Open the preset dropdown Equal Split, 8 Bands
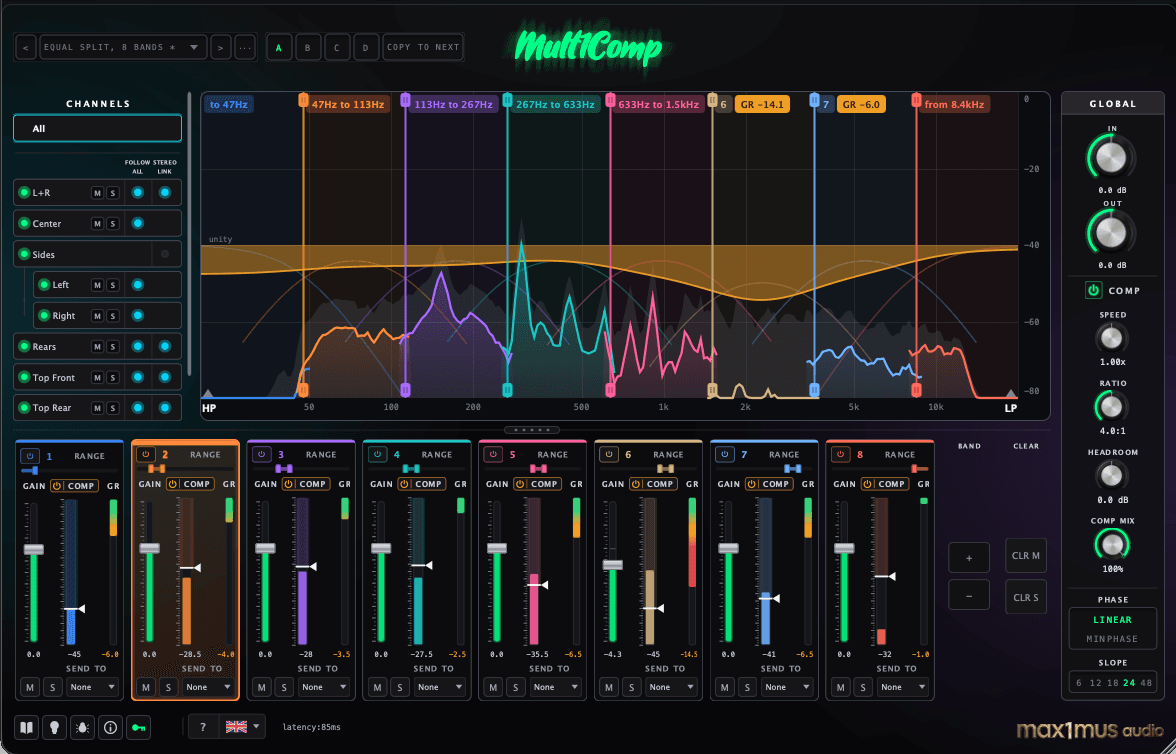The height and width of the screenshot is (754, 1176). (x=123, y=47)
